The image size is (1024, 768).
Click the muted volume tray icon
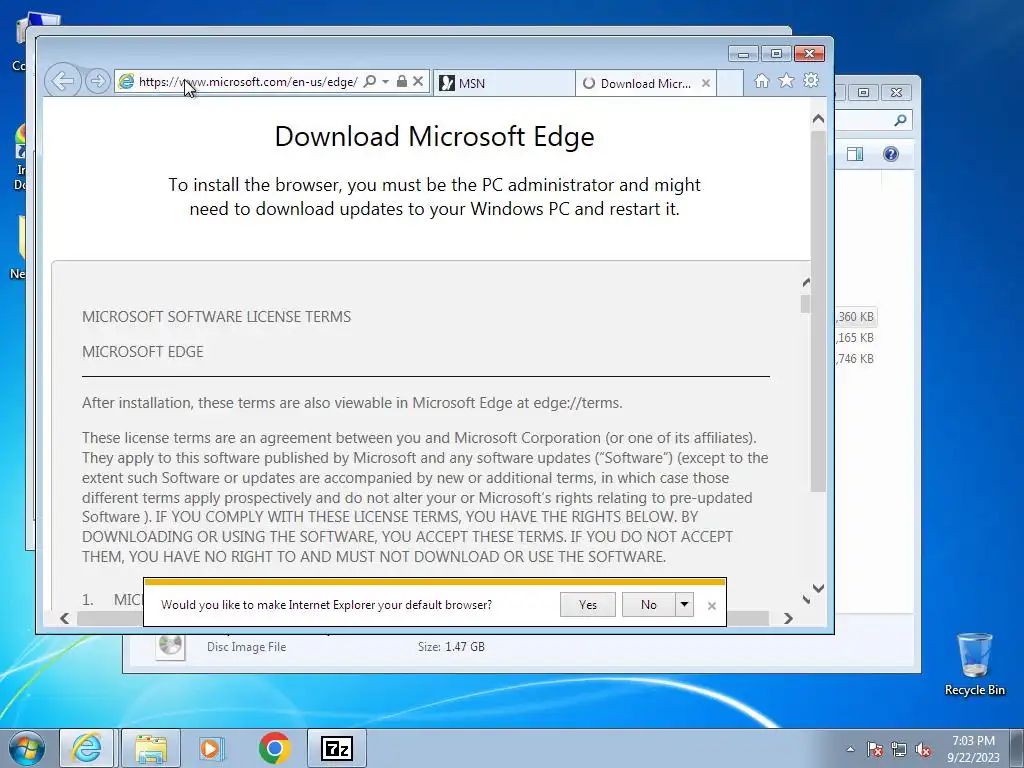(923, 749)
